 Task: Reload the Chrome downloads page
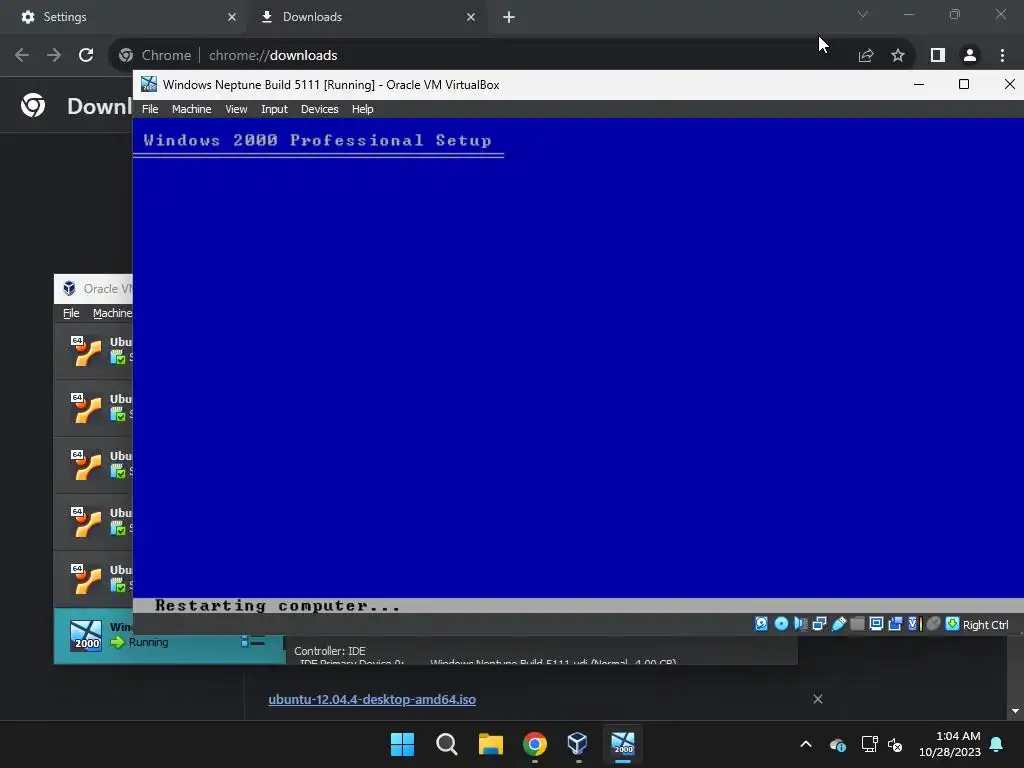(x=86, y=55)
